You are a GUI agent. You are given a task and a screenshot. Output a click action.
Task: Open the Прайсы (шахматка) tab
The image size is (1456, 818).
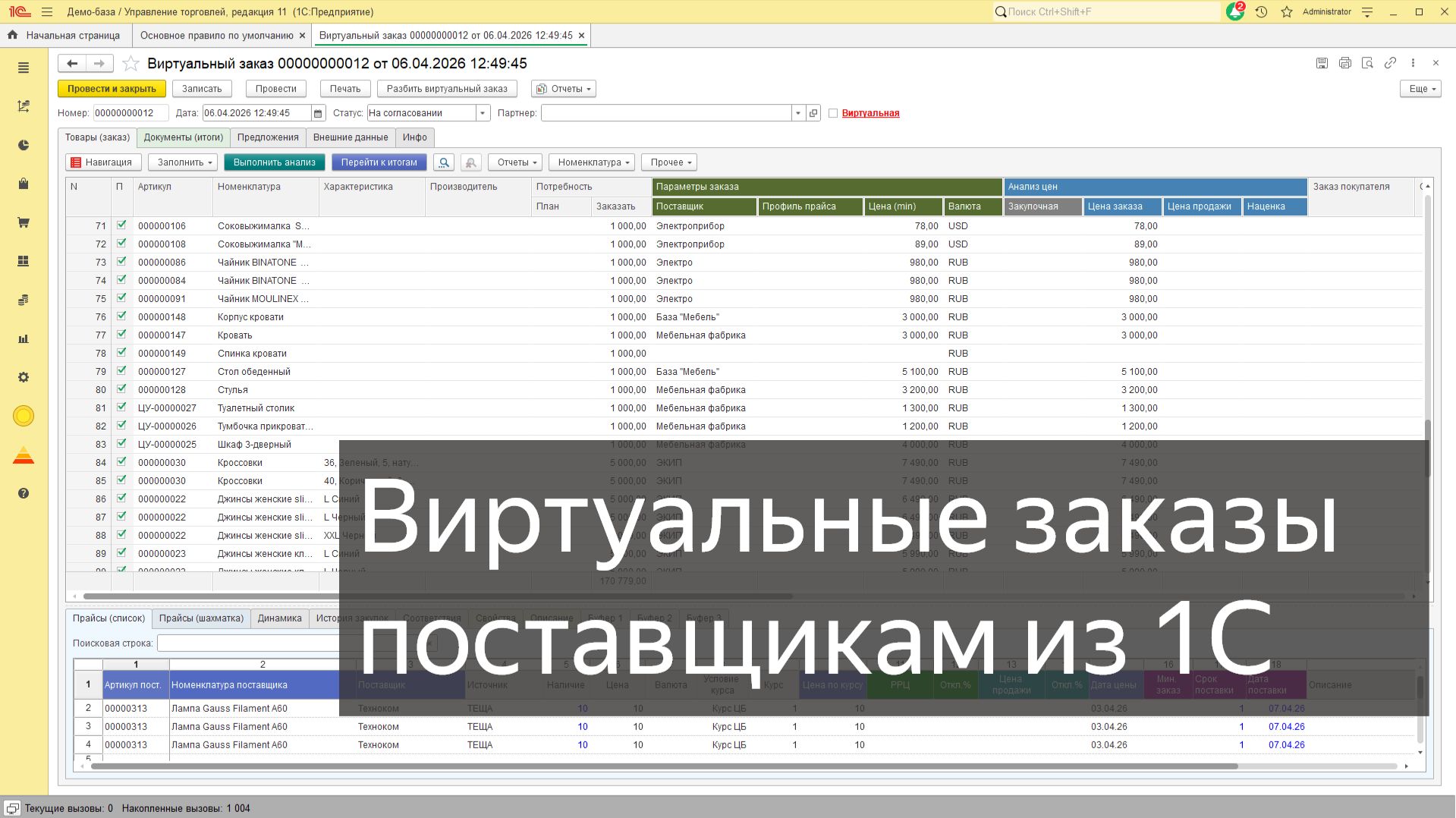click(201, 618)
